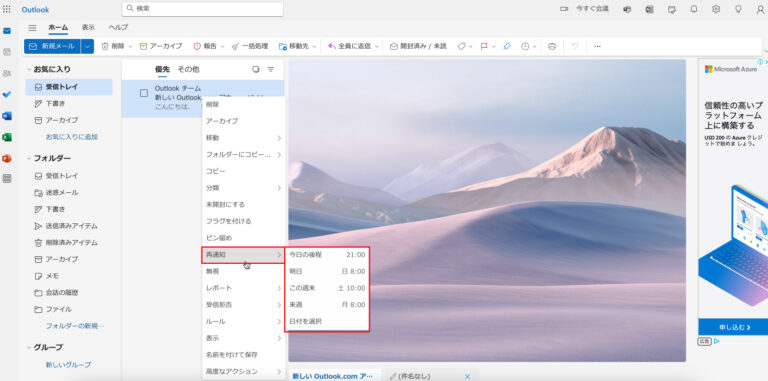Select 再通知 in the context menu
The width and height of the screenshot is (768, 381).
[x=243, y=255]
